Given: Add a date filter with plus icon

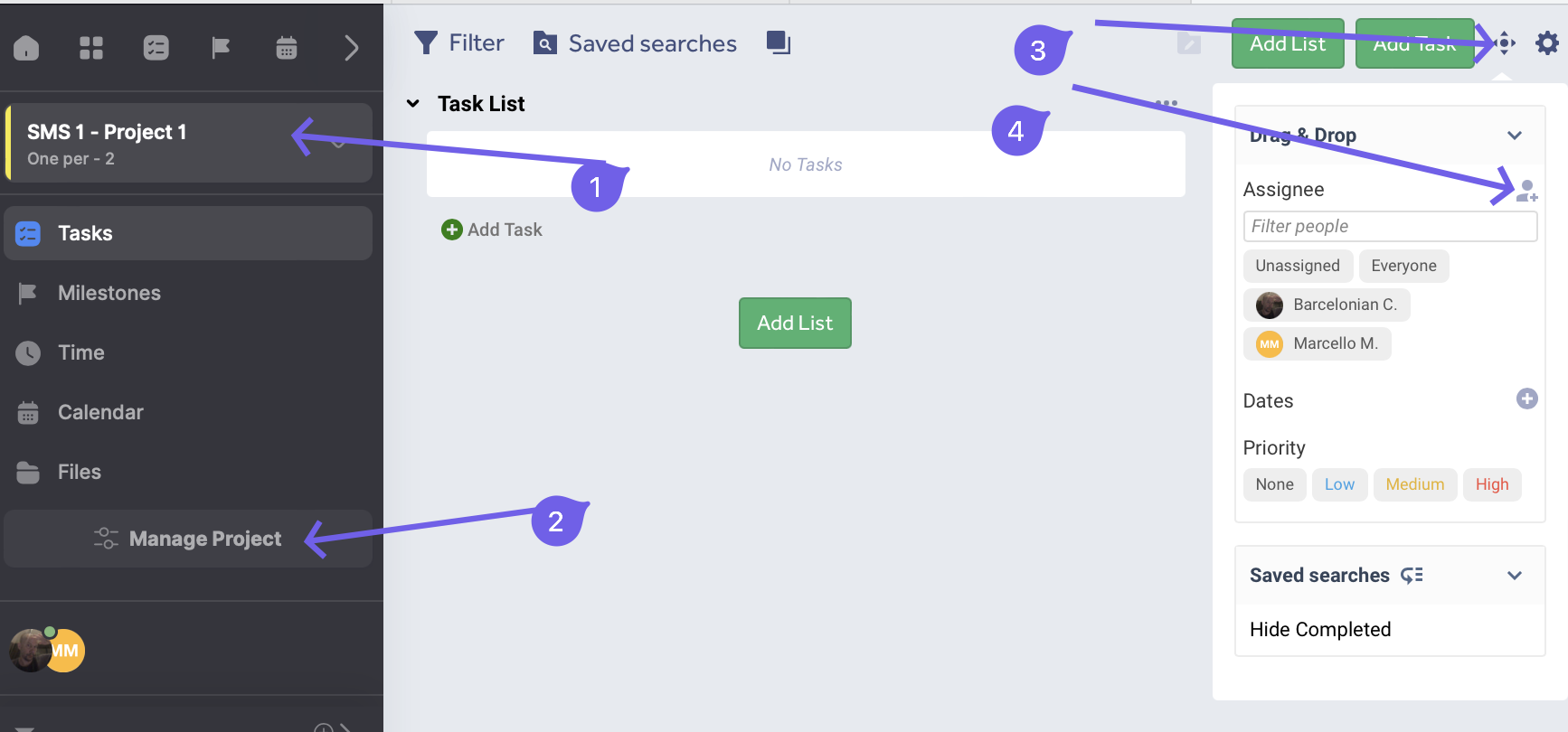Looking at the screenshot, I should pyautogui.click(x=1526, y=399).
